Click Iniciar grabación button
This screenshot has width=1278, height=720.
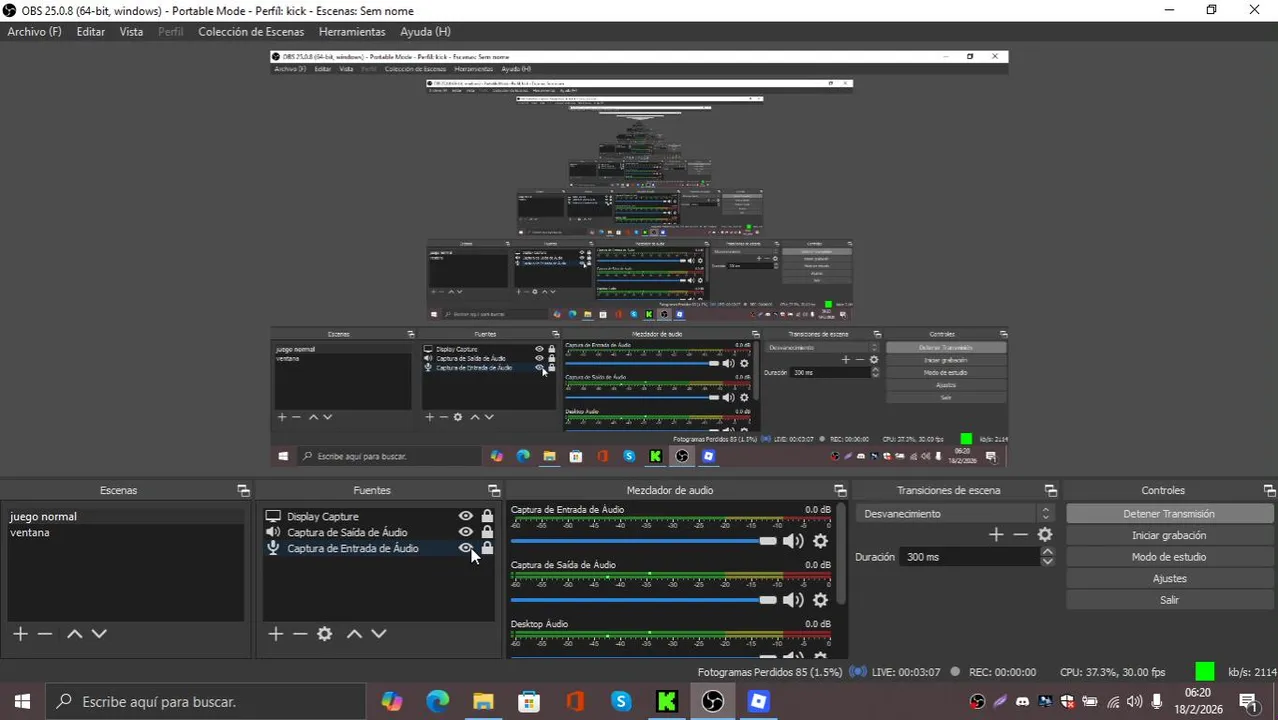(x=1169, y=536)
